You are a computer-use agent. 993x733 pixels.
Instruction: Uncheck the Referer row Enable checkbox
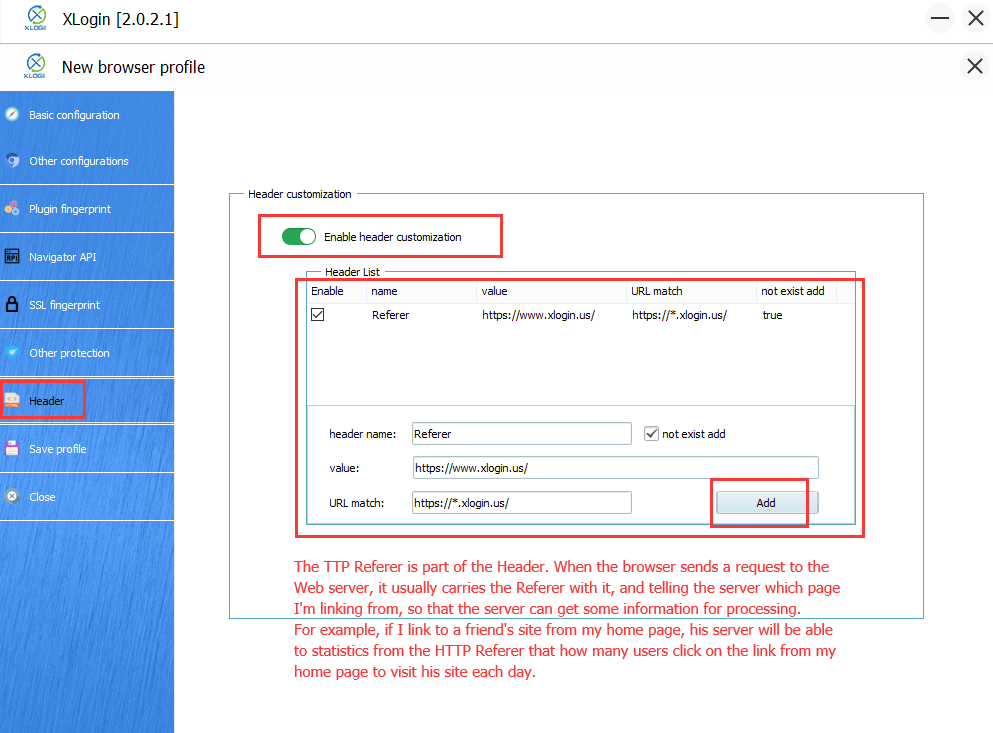coord(318,314)
